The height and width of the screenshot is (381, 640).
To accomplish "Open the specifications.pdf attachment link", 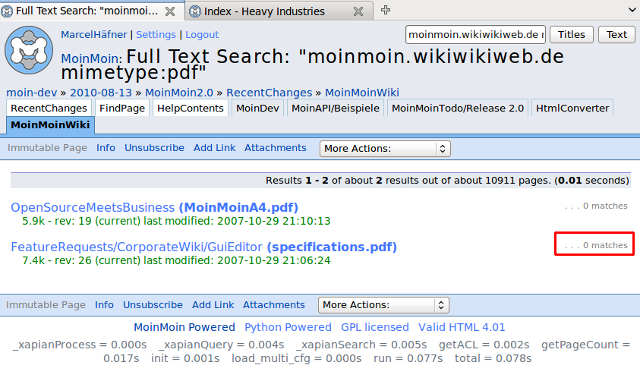I will [x=332, y=247].
